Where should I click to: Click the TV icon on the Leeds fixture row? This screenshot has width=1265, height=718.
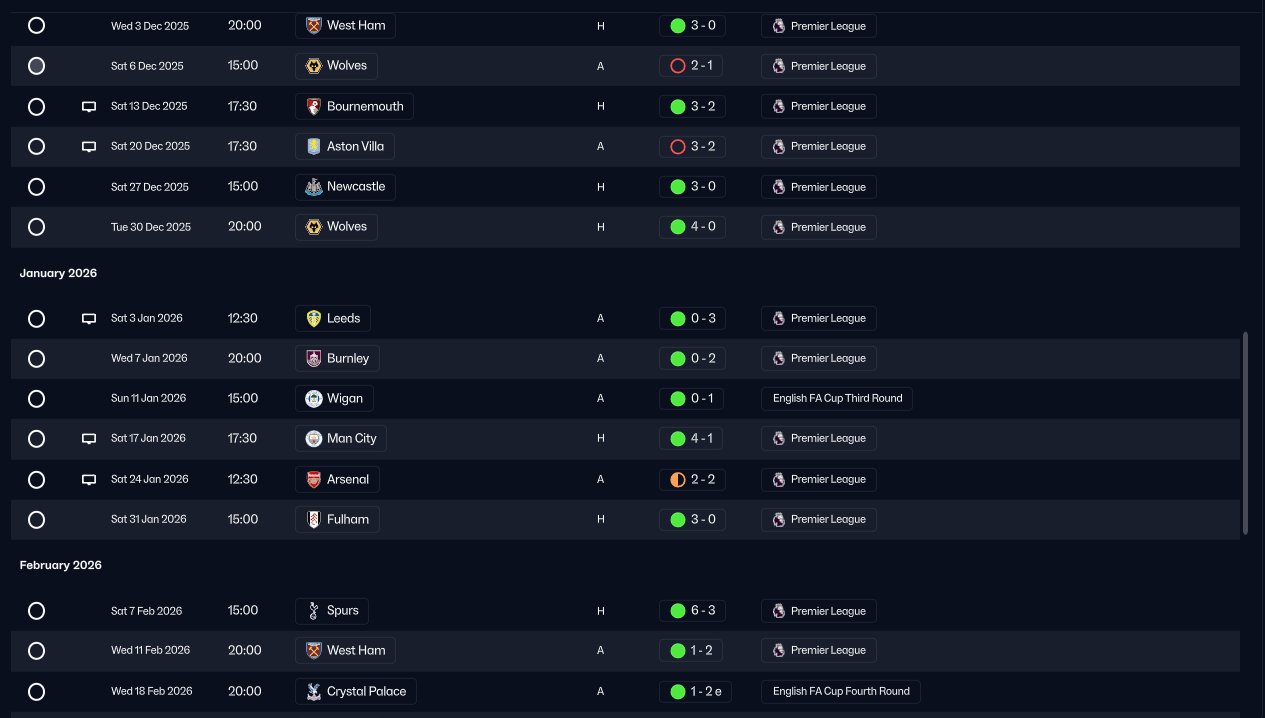pyautogui.click(x=89, y=318)
